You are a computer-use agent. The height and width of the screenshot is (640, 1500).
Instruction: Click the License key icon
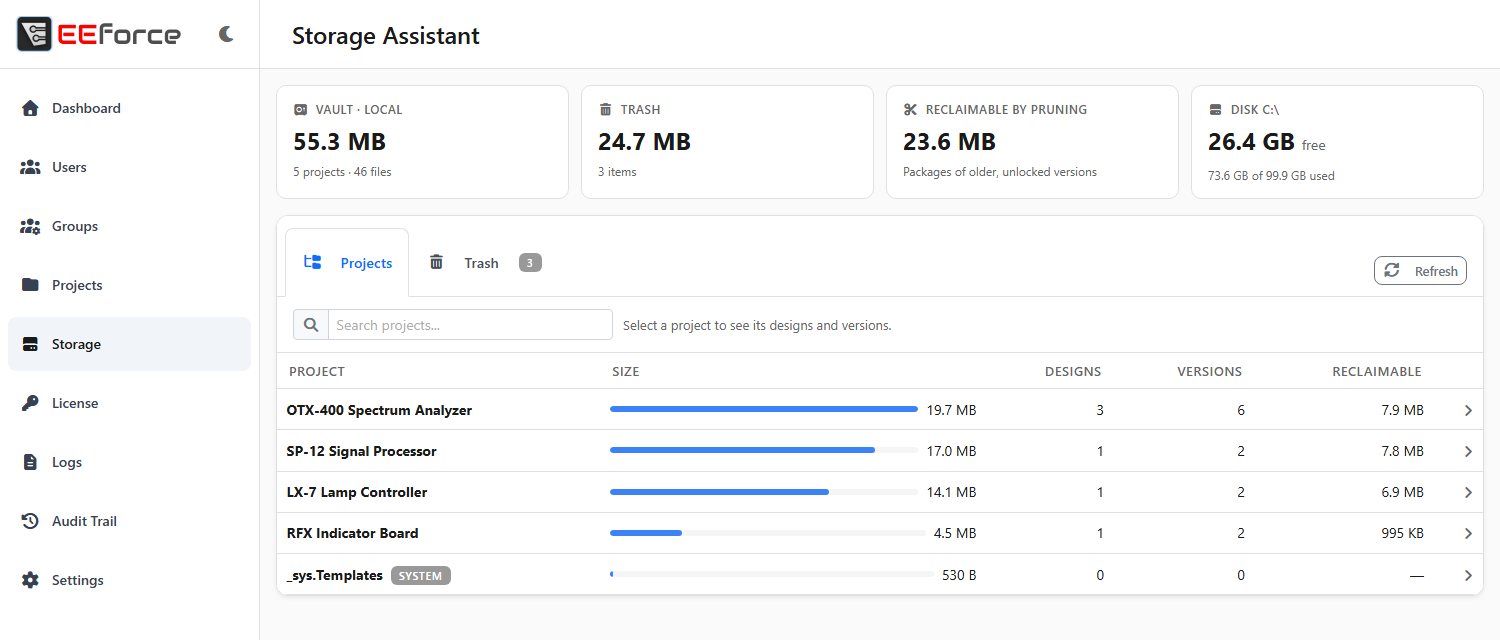[x=30, y=403]
